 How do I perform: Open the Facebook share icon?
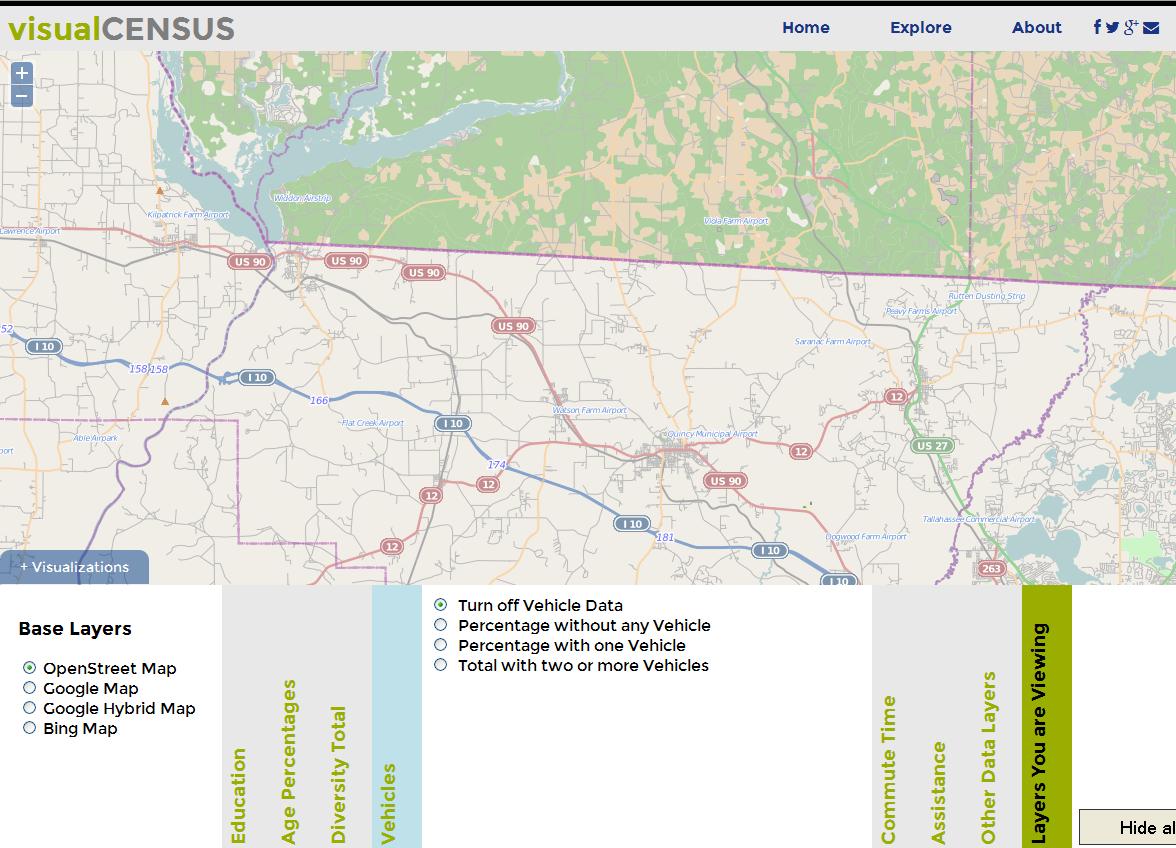pyautogui.click(x=1097, y=27)
